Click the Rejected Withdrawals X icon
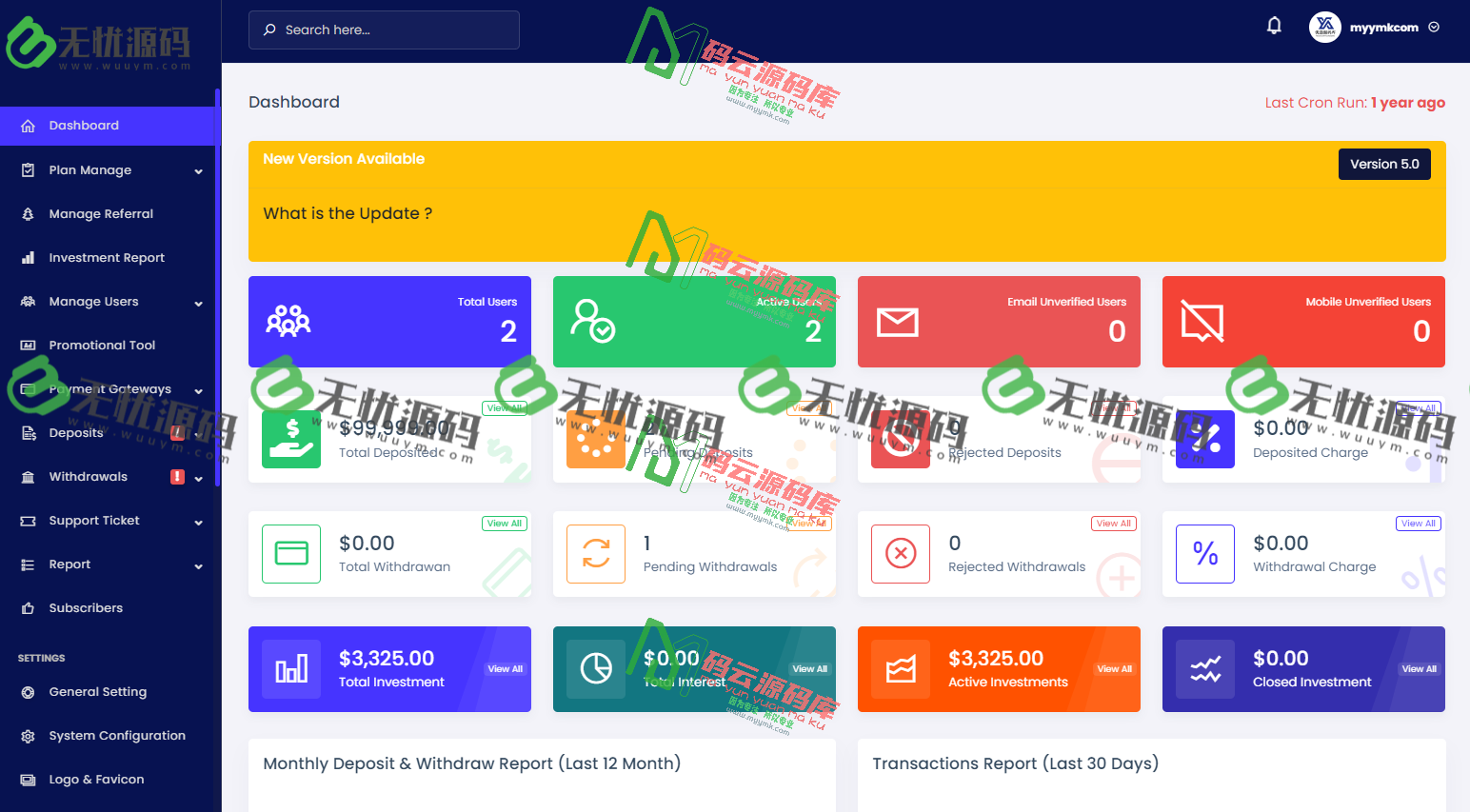 click(901, 554)
